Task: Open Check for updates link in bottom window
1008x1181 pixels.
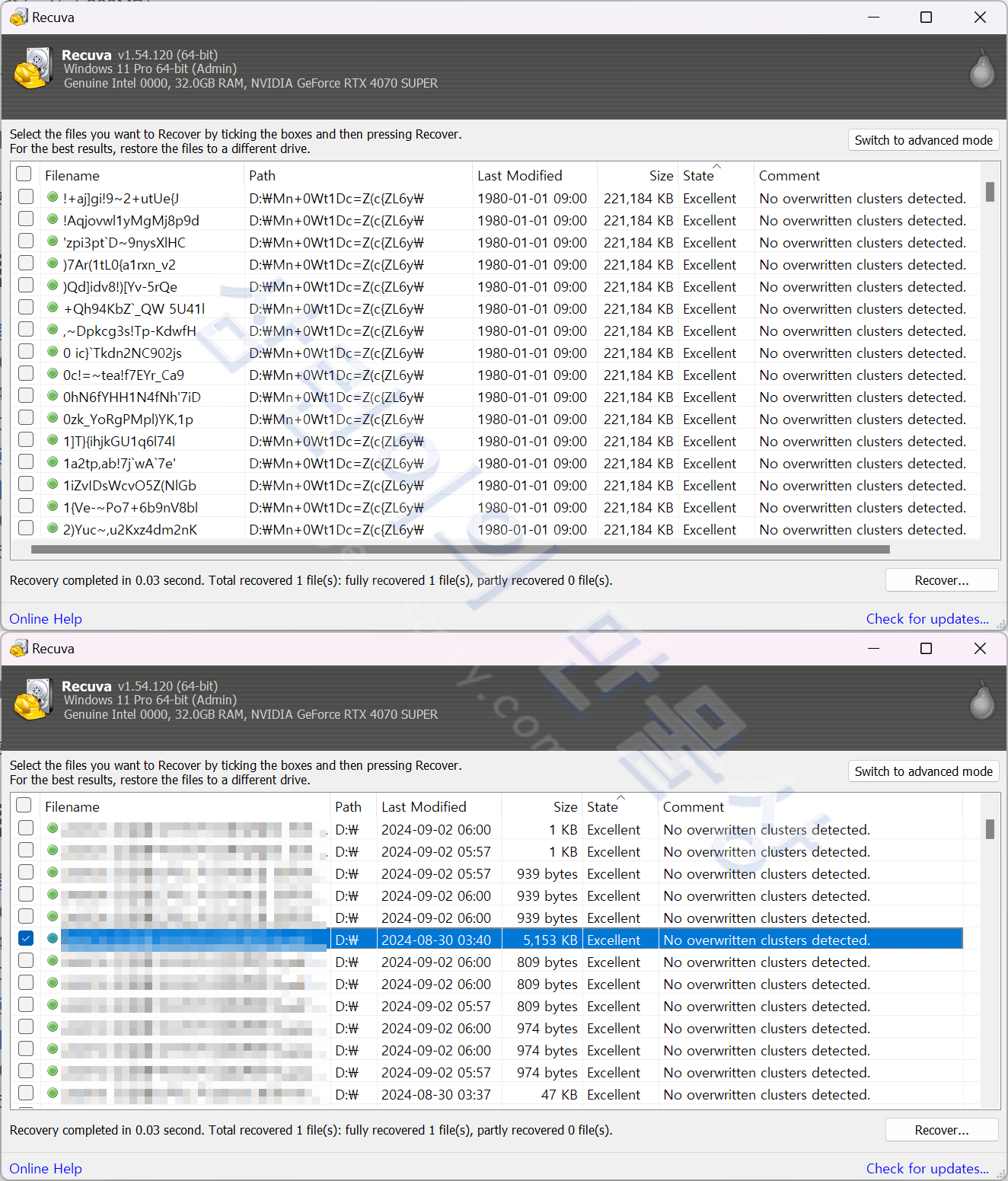Action: tap(927, 1169)
